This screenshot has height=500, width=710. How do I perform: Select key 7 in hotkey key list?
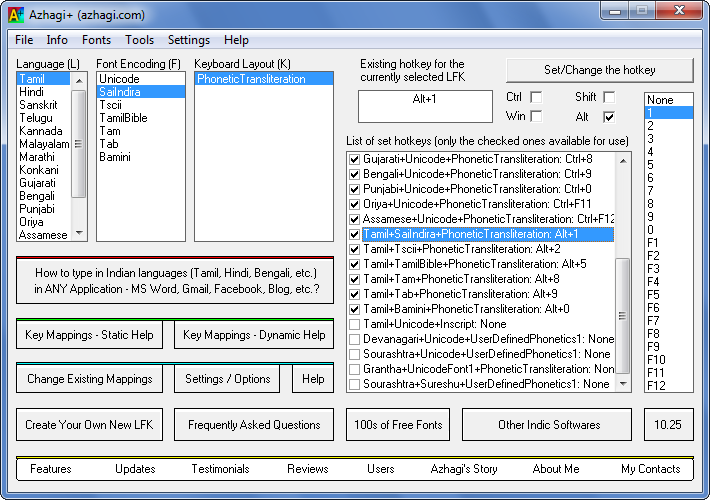[669, 191]
